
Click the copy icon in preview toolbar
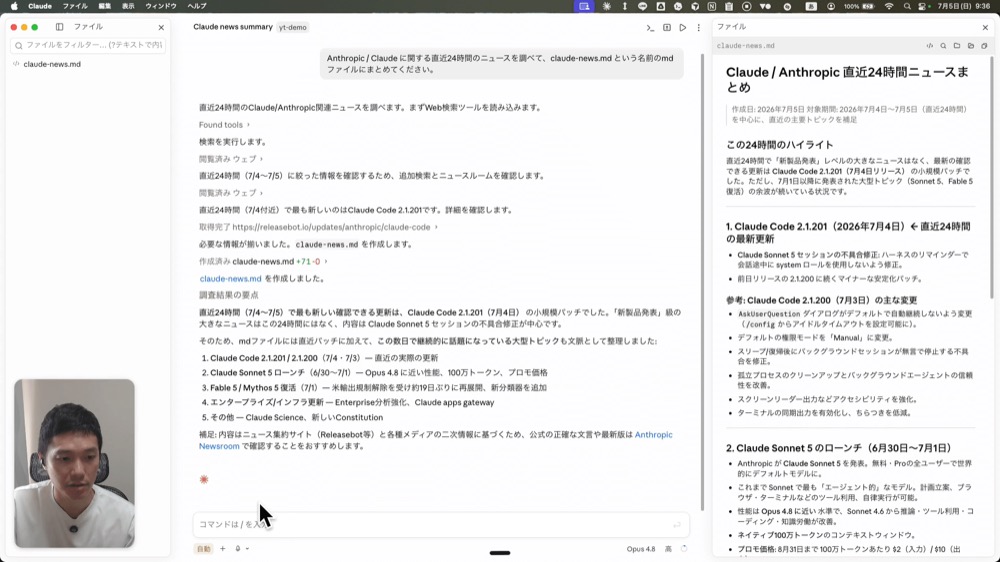point(984,46)
